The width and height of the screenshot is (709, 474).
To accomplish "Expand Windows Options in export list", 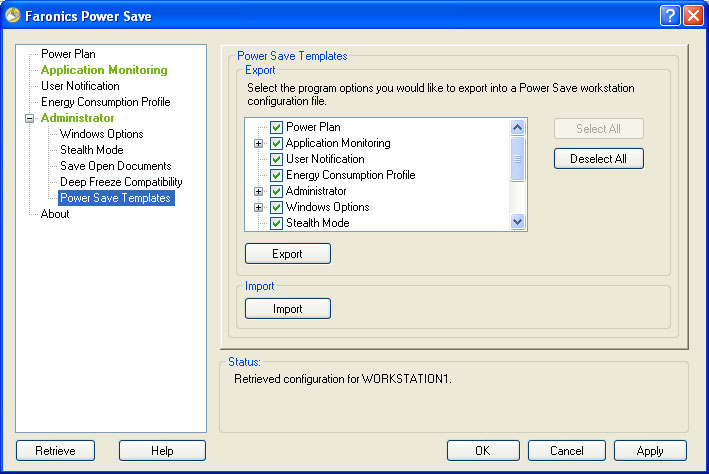I will [258, 207].
